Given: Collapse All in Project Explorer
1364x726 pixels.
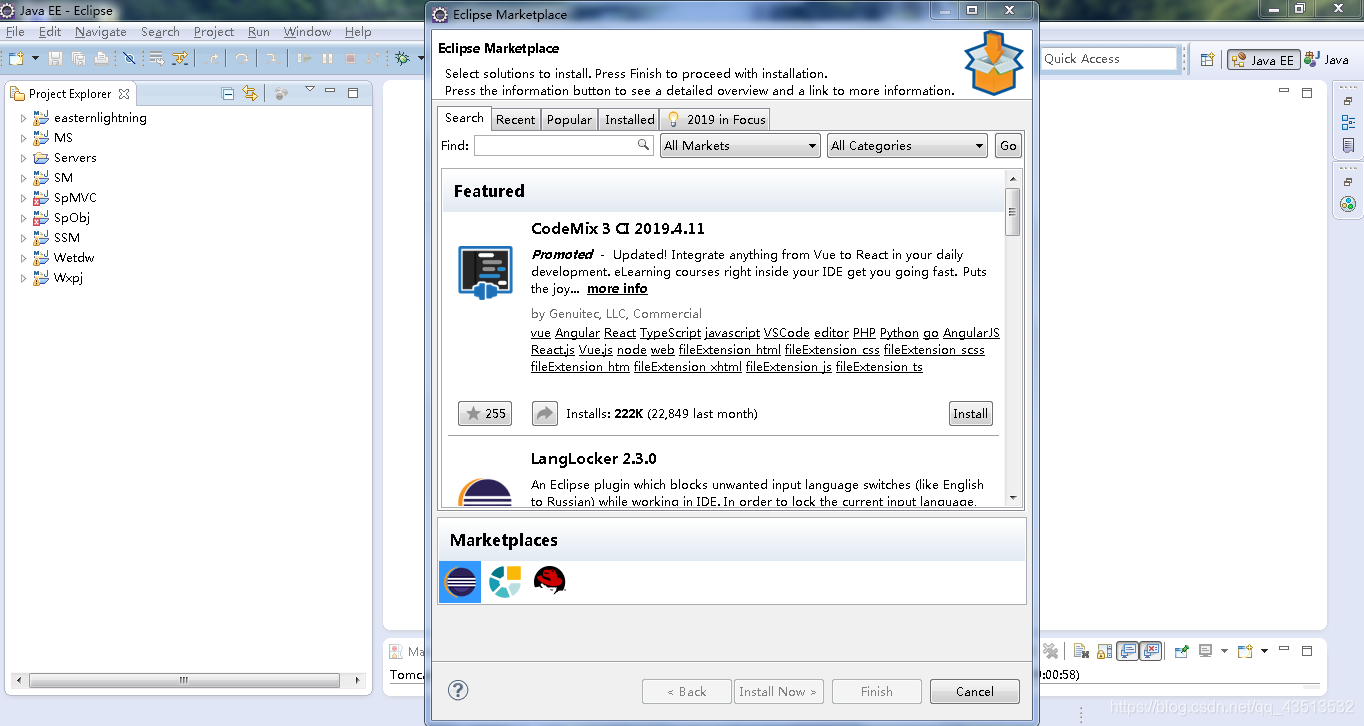Looking at the screenshot, I should coord(228,93).
